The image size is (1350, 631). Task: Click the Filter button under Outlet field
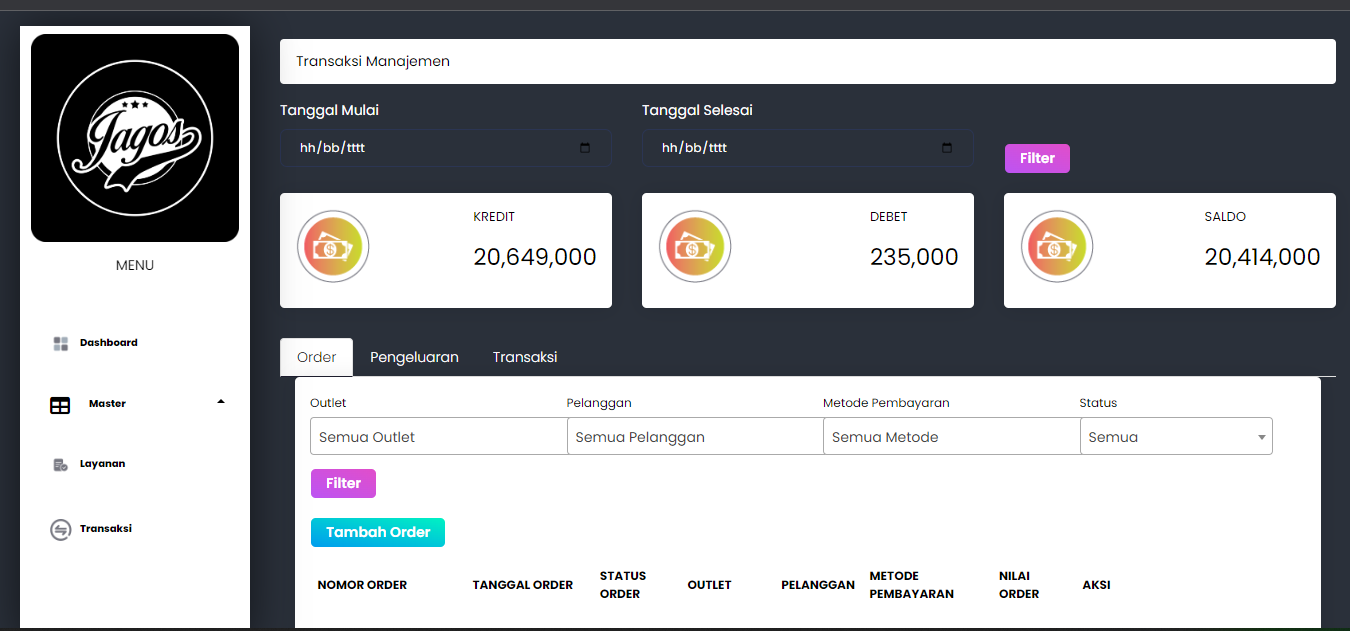tap(343, 483)
